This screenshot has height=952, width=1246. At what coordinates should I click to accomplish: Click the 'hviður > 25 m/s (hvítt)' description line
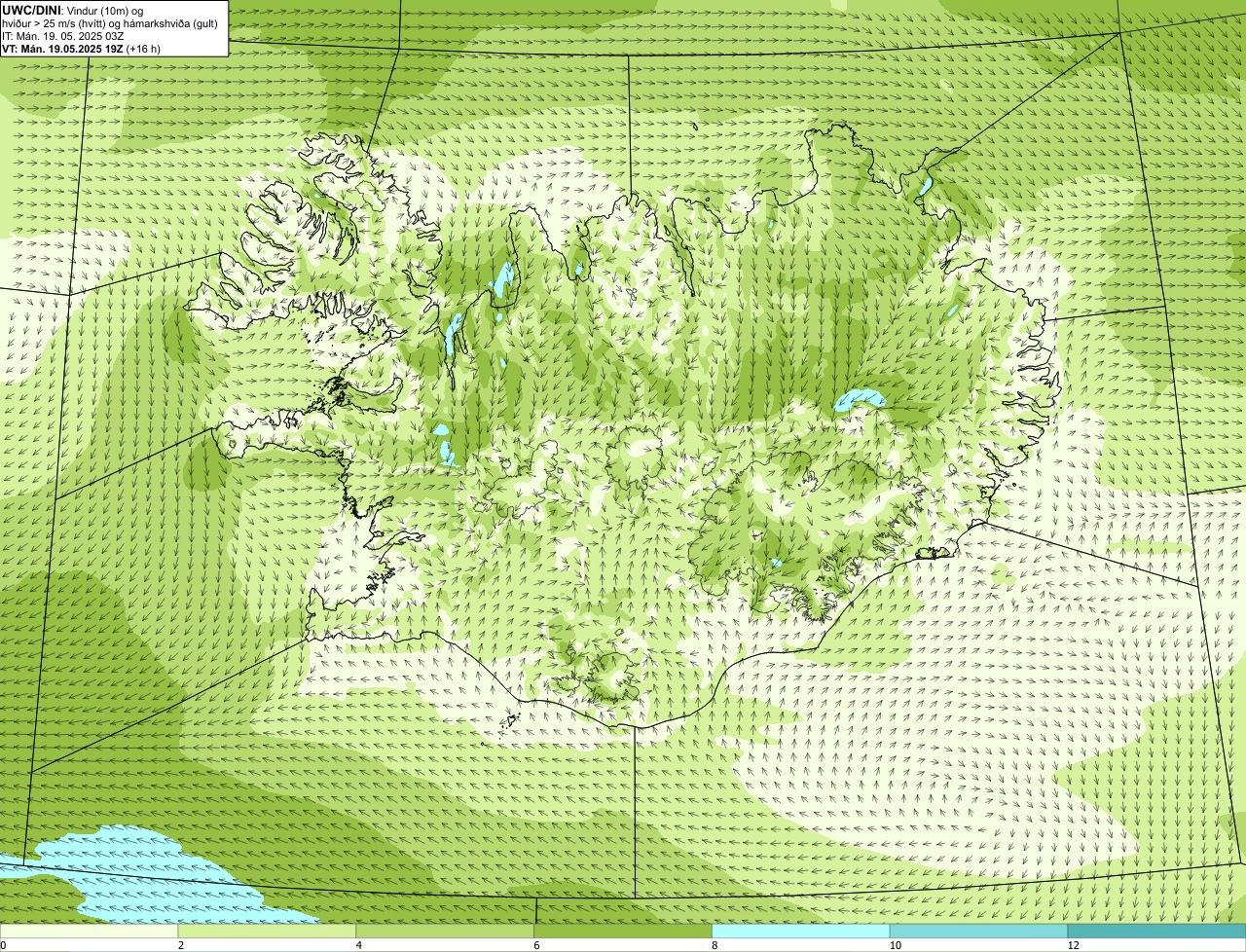[x=110, y=22]
